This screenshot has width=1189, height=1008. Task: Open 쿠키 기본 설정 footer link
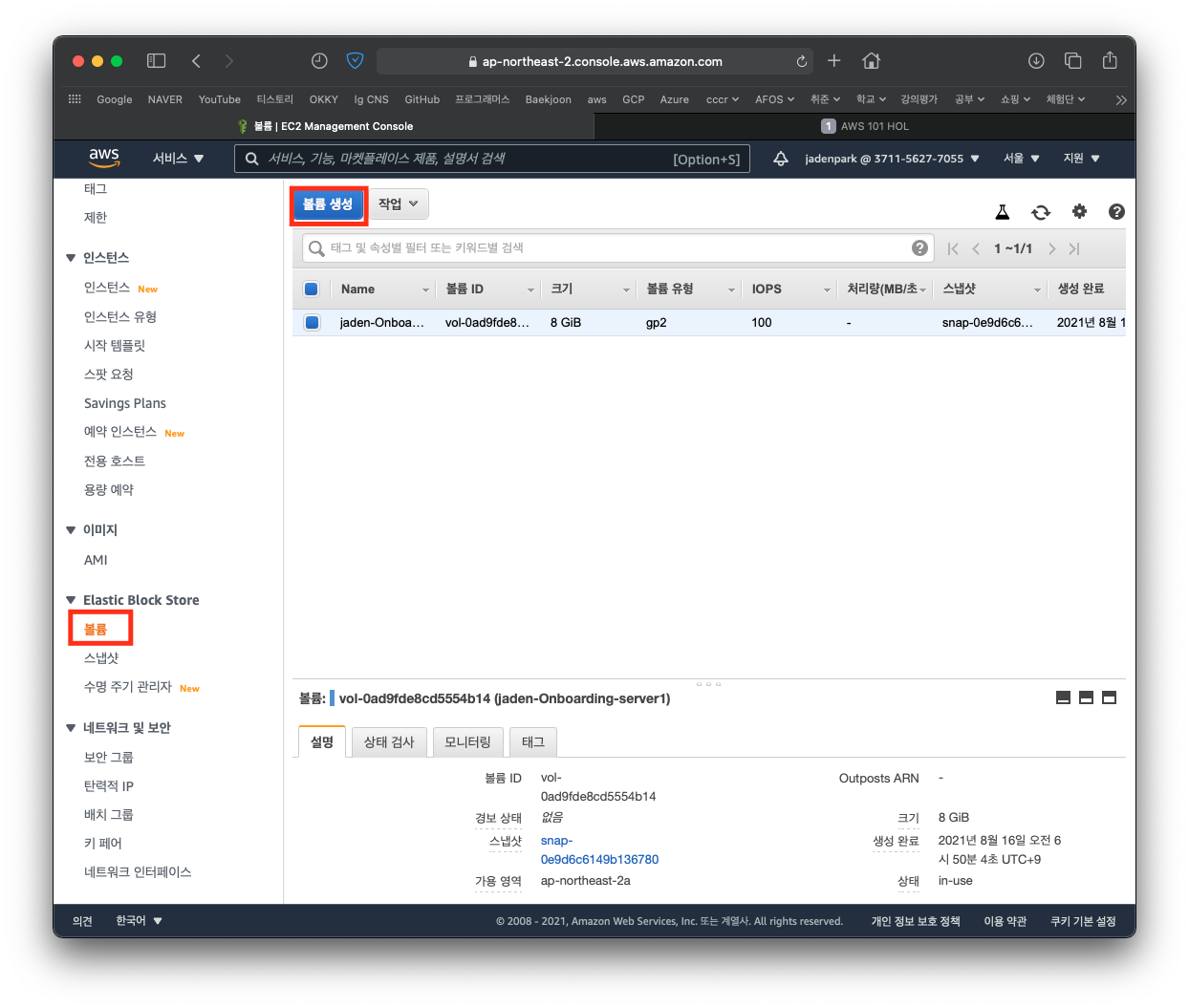(x=1083, y=921)
